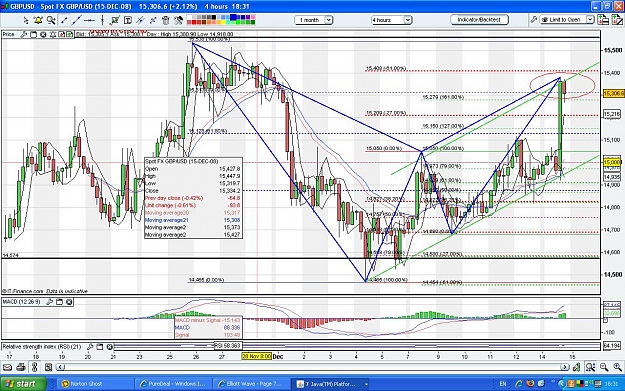Screen dimensions: 625x391
Task: Switch to PureDeal Windows taskbar item
Action: click(x=173, y=384)
